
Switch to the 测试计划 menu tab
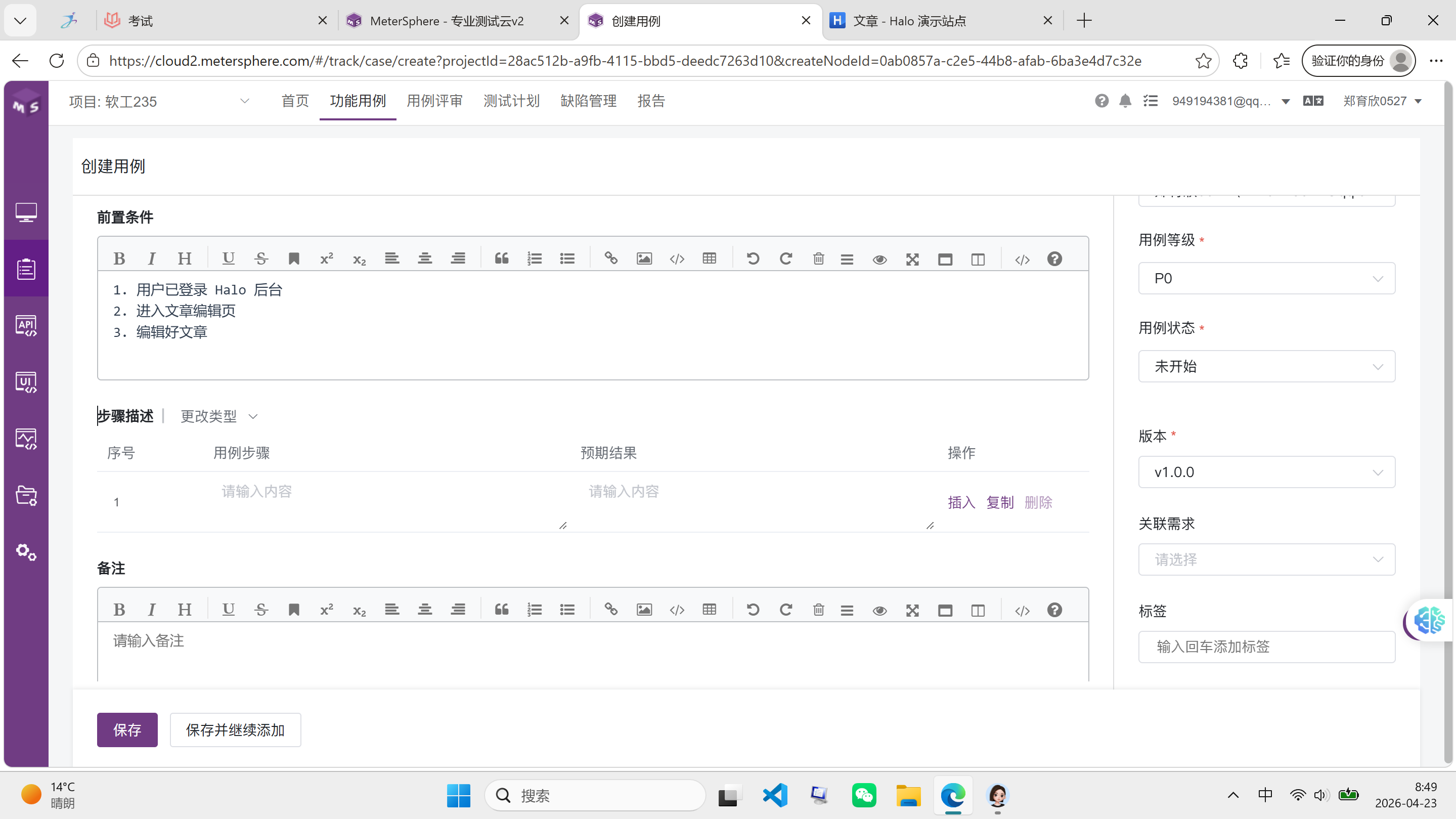(x=511, y=101)
